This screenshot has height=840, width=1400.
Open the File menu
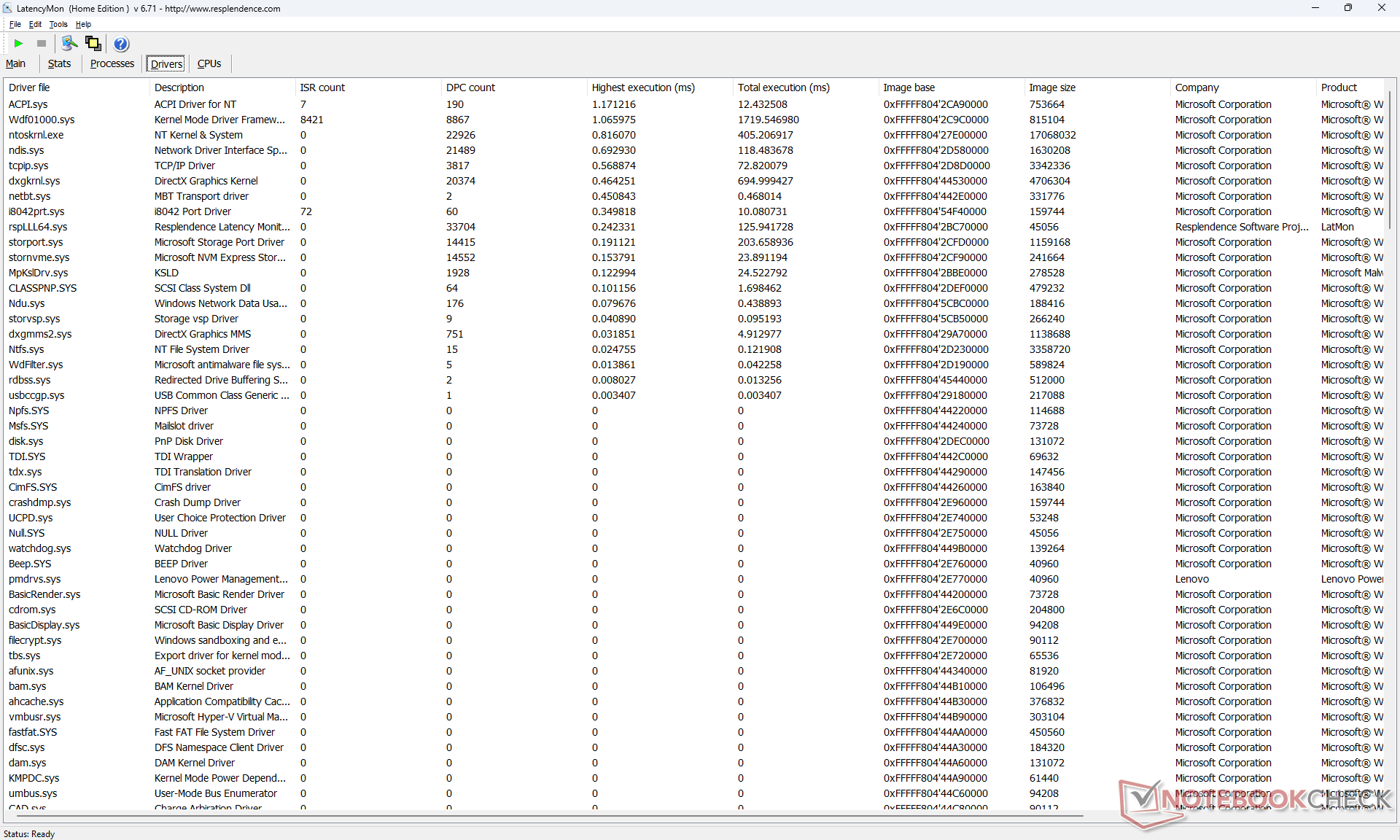(15, 24)
